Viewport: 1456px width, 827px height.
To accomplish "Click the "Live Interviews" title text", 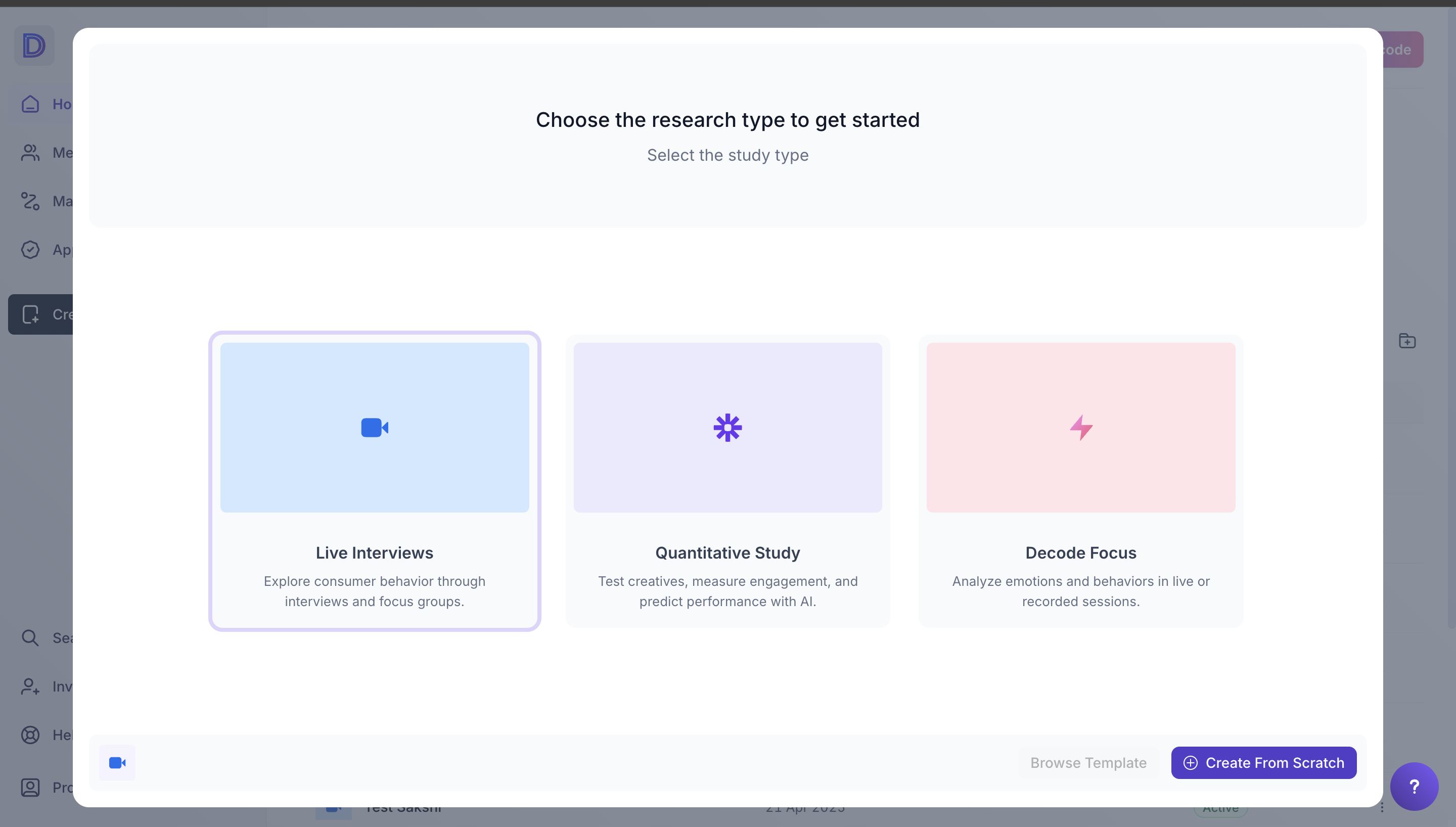I will coord(374,553).
